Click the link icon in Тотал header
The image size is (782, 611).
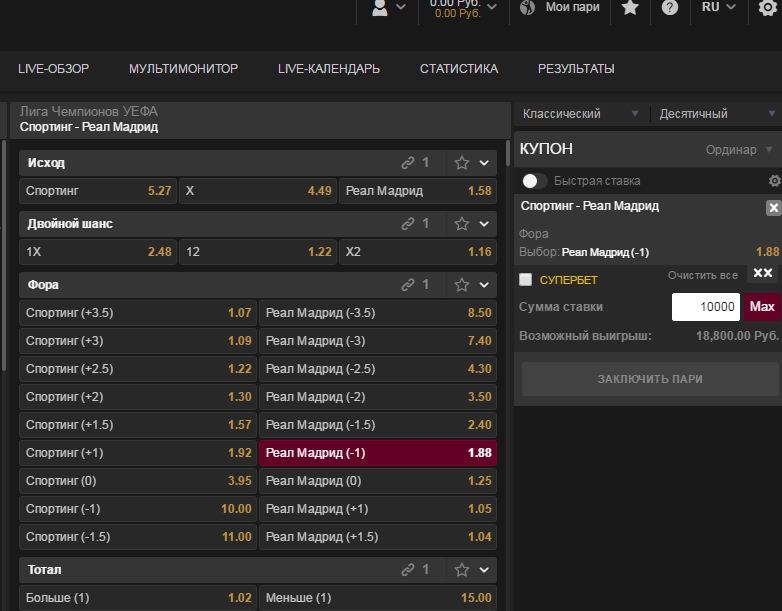(408, 570)
